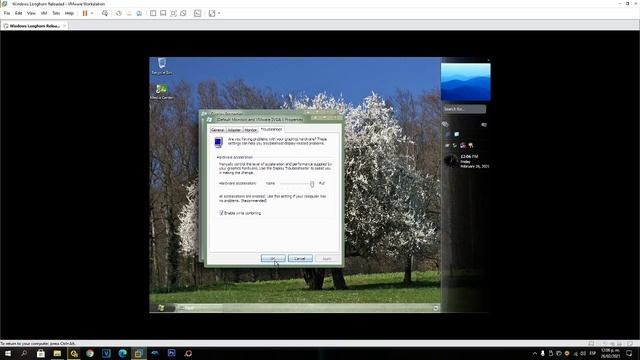Select the Windows Longhorn Reloaded VM tab
640x360 pixels.
pyautogui.click(x=34, y=26)
